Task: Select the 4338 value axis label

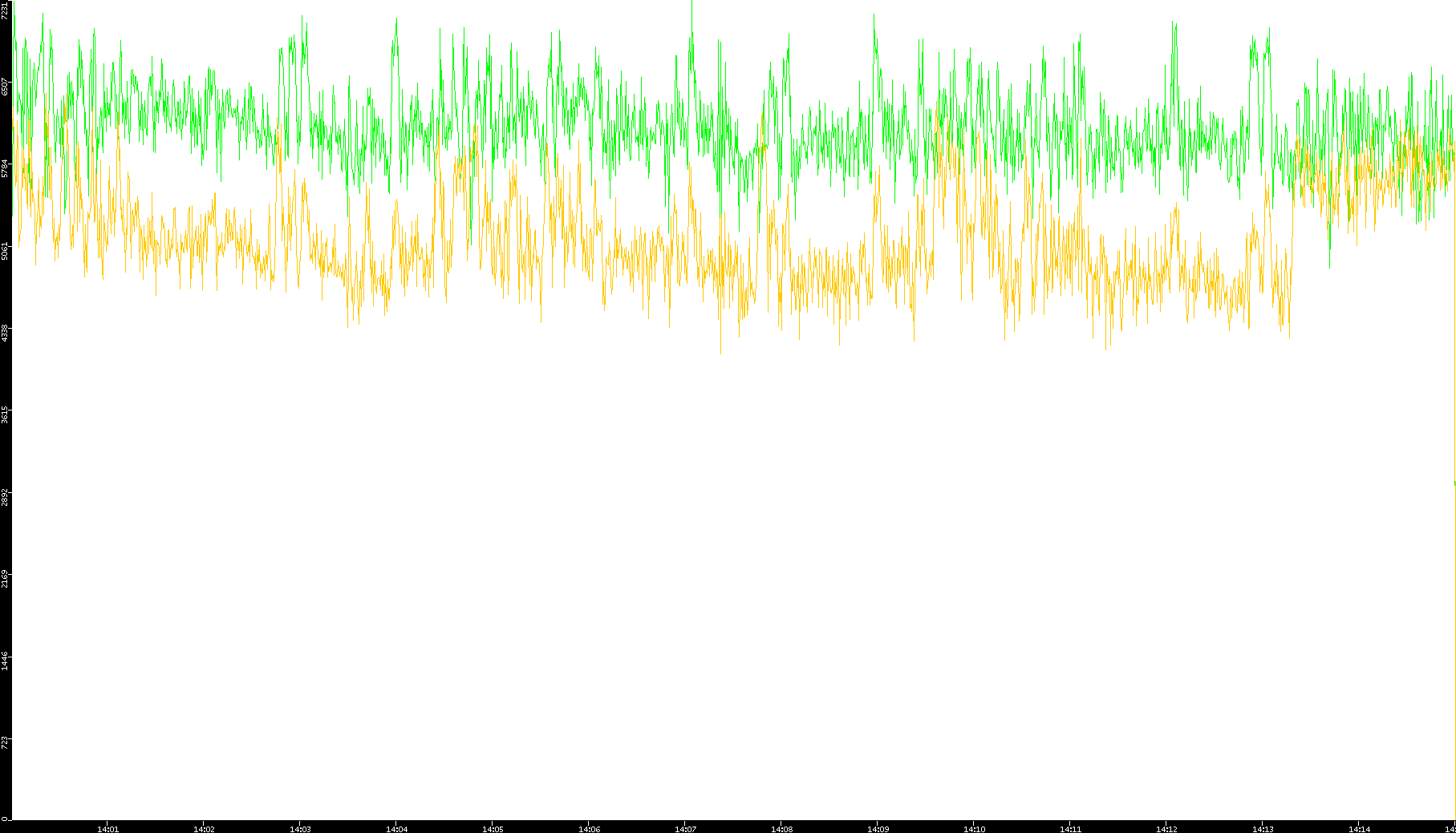Action: coord(6,332)
